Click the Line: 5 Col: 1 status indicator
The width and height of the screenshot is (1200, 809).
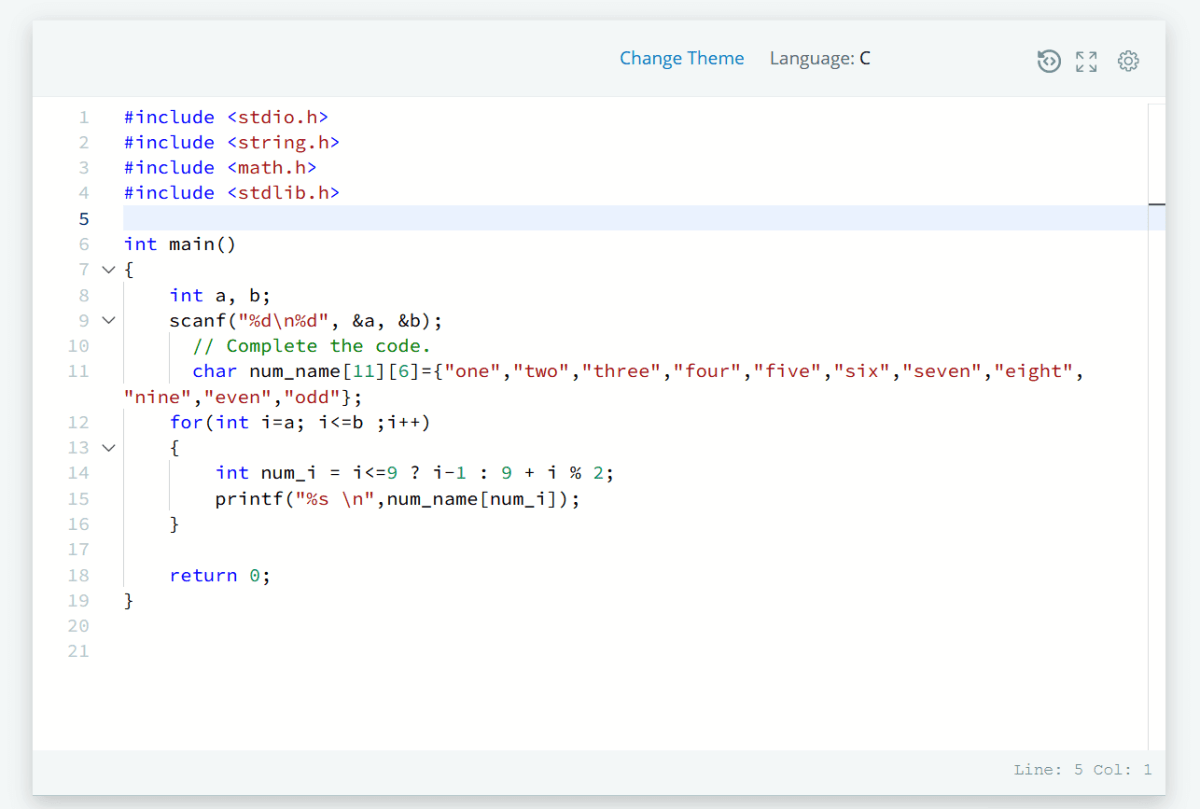(x=1081, y=769)
